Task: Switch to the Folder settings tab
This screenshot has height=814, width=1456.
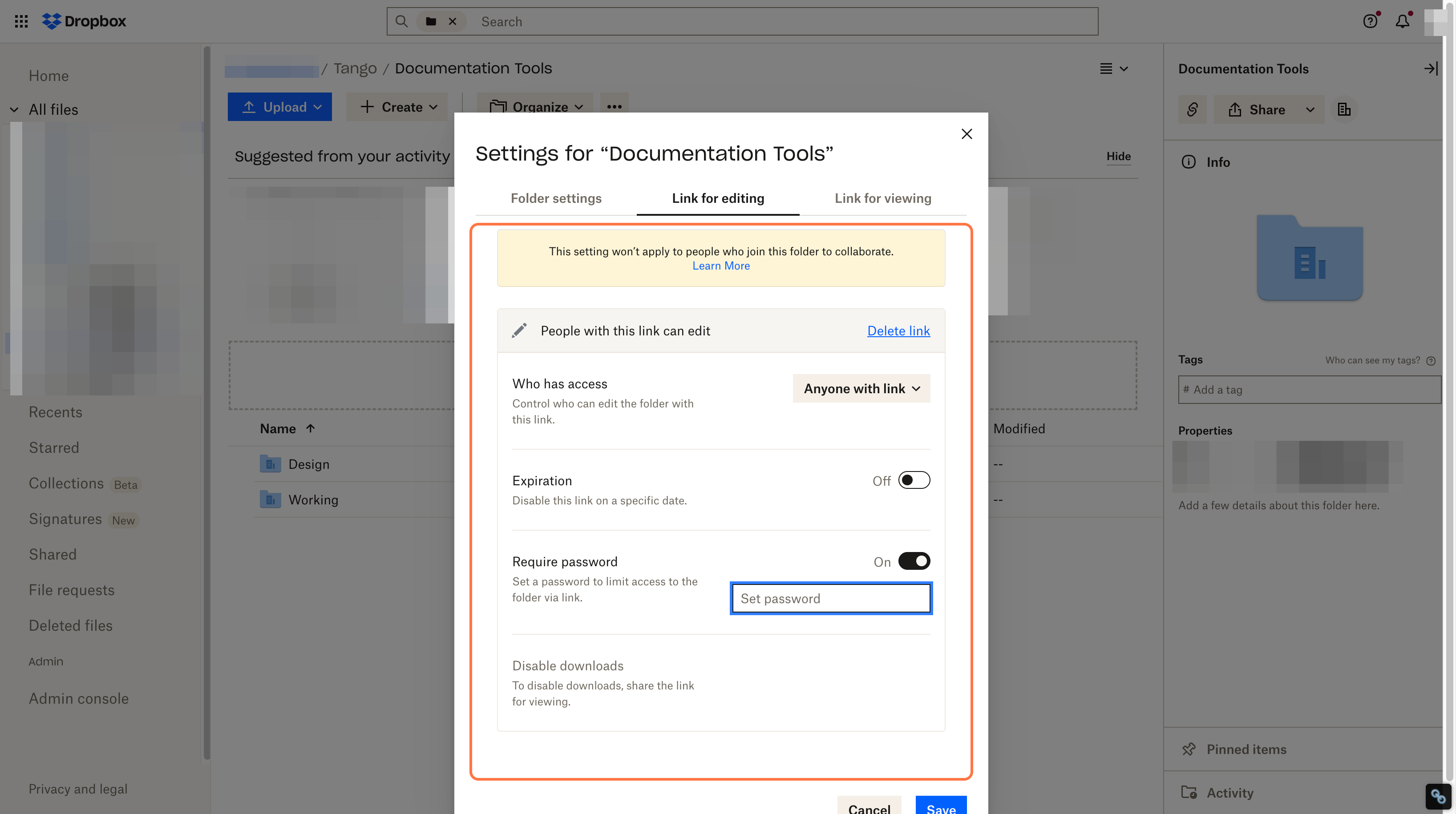Action: [556, 198]
